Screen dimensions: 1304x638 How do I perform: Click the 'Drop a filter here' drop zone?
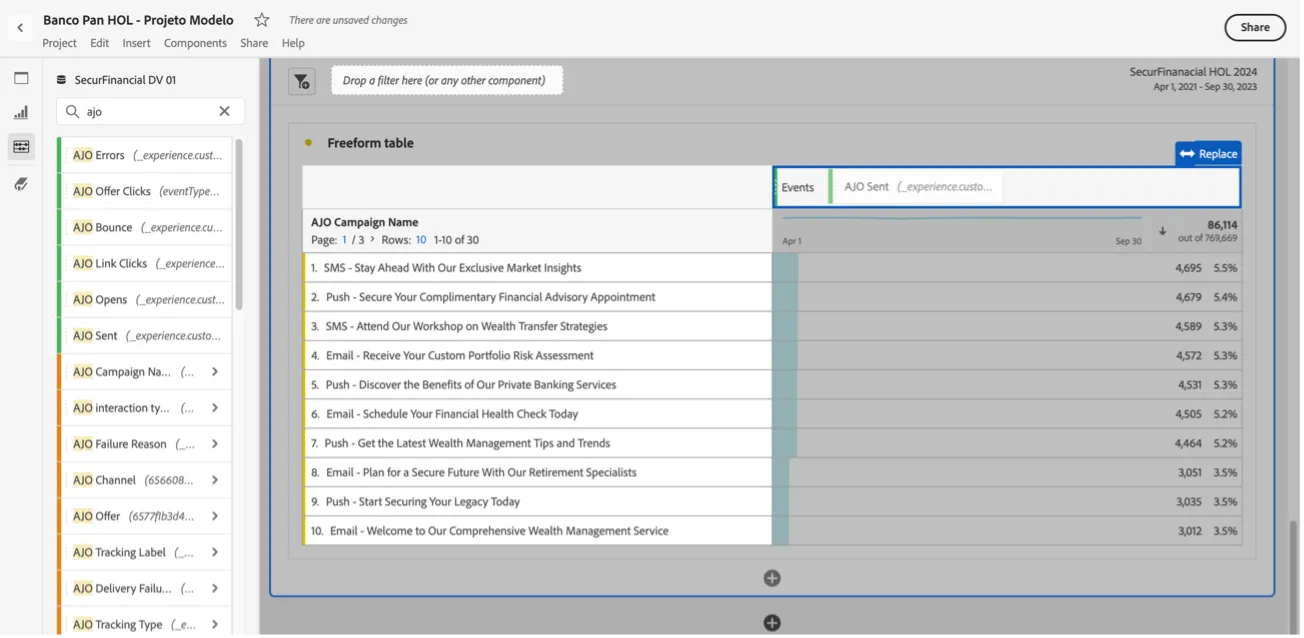pos(446,81)
